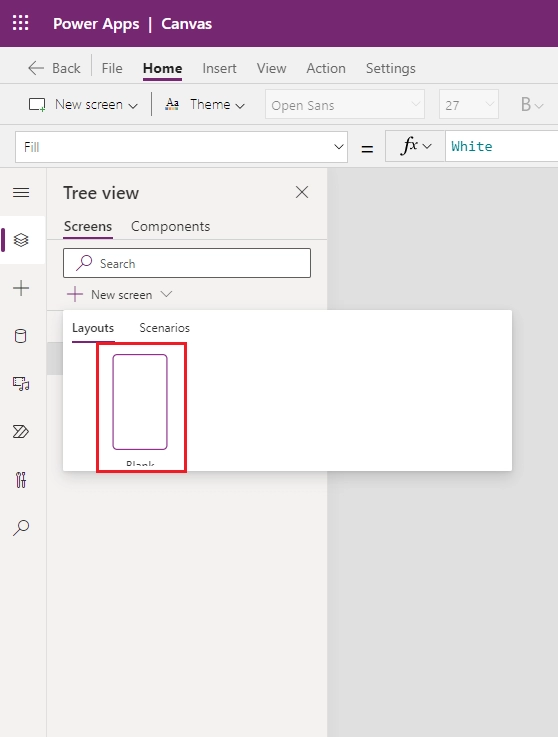Screen dimensions: 558x737
Task: Open the Advanced tools icon
Action: (21, 480)
